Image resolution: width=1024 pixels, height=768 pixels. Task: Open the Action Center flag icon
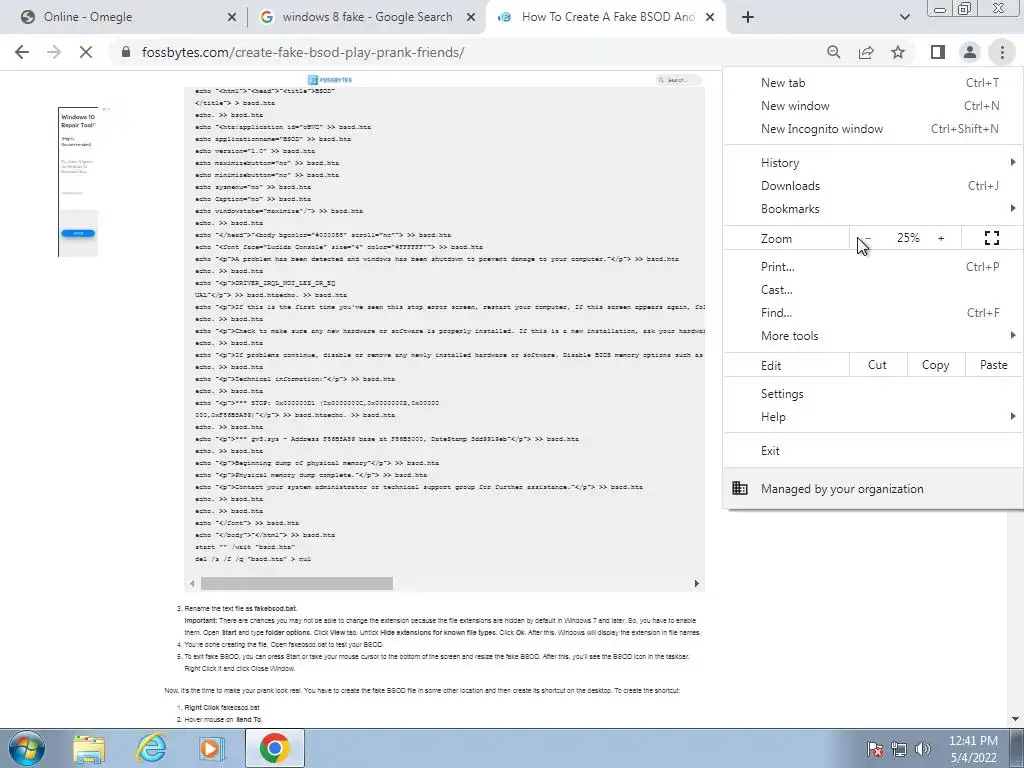coord(875,749)
